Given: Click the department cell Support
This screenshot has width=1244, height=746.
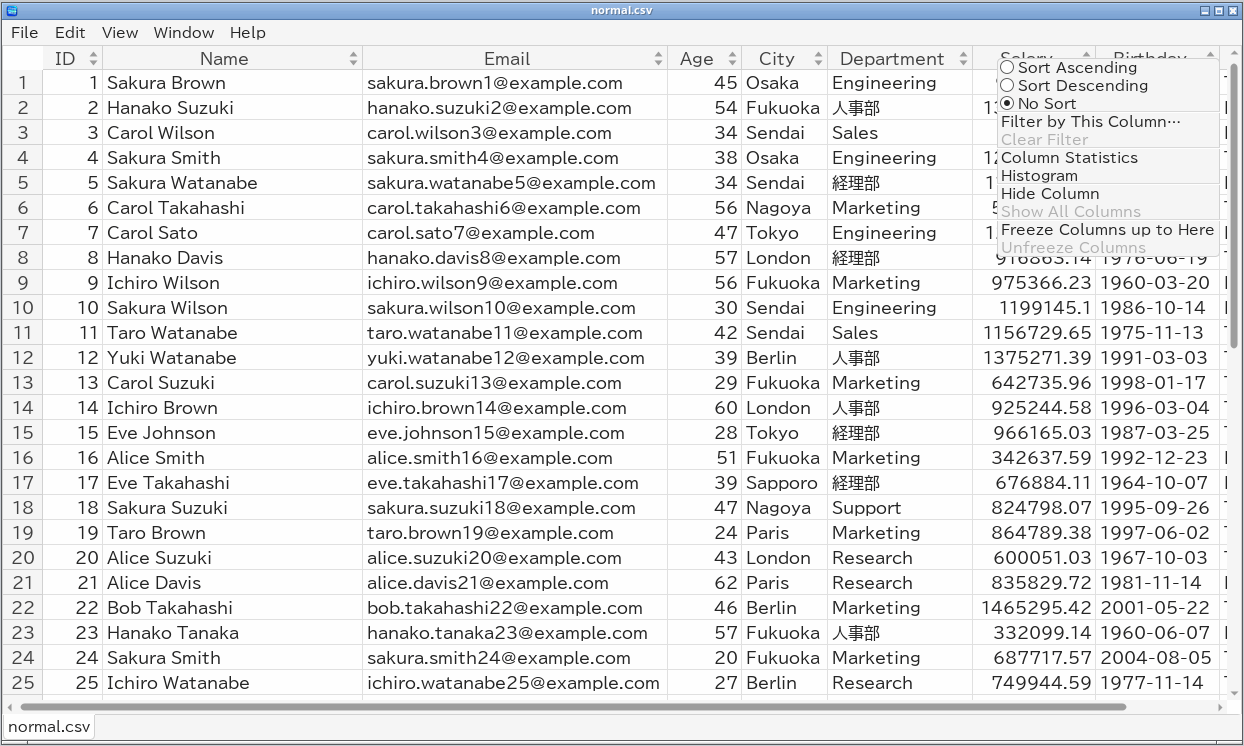Looking at the screenshot, I should 900,508.
